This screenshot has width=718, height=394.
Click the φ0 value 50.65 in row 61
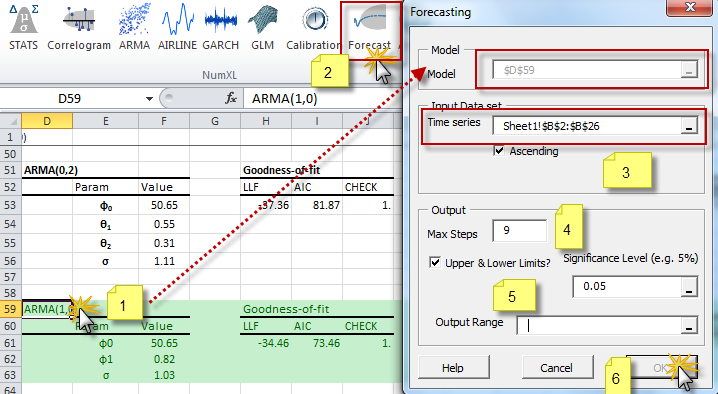pyautogui.click(x=164, y=343)
